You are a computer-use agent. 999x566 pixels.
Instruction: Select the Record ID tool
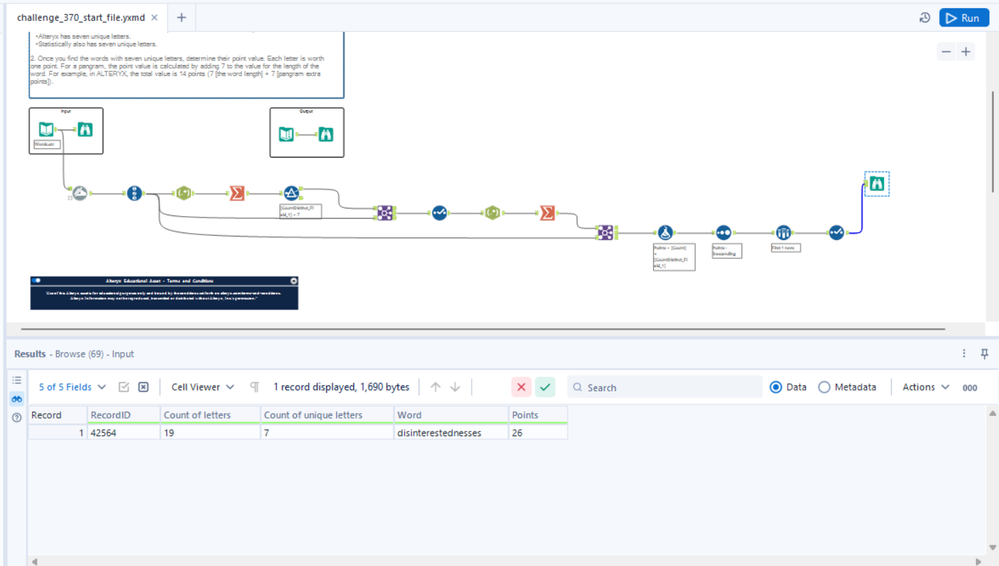point(134,193)
